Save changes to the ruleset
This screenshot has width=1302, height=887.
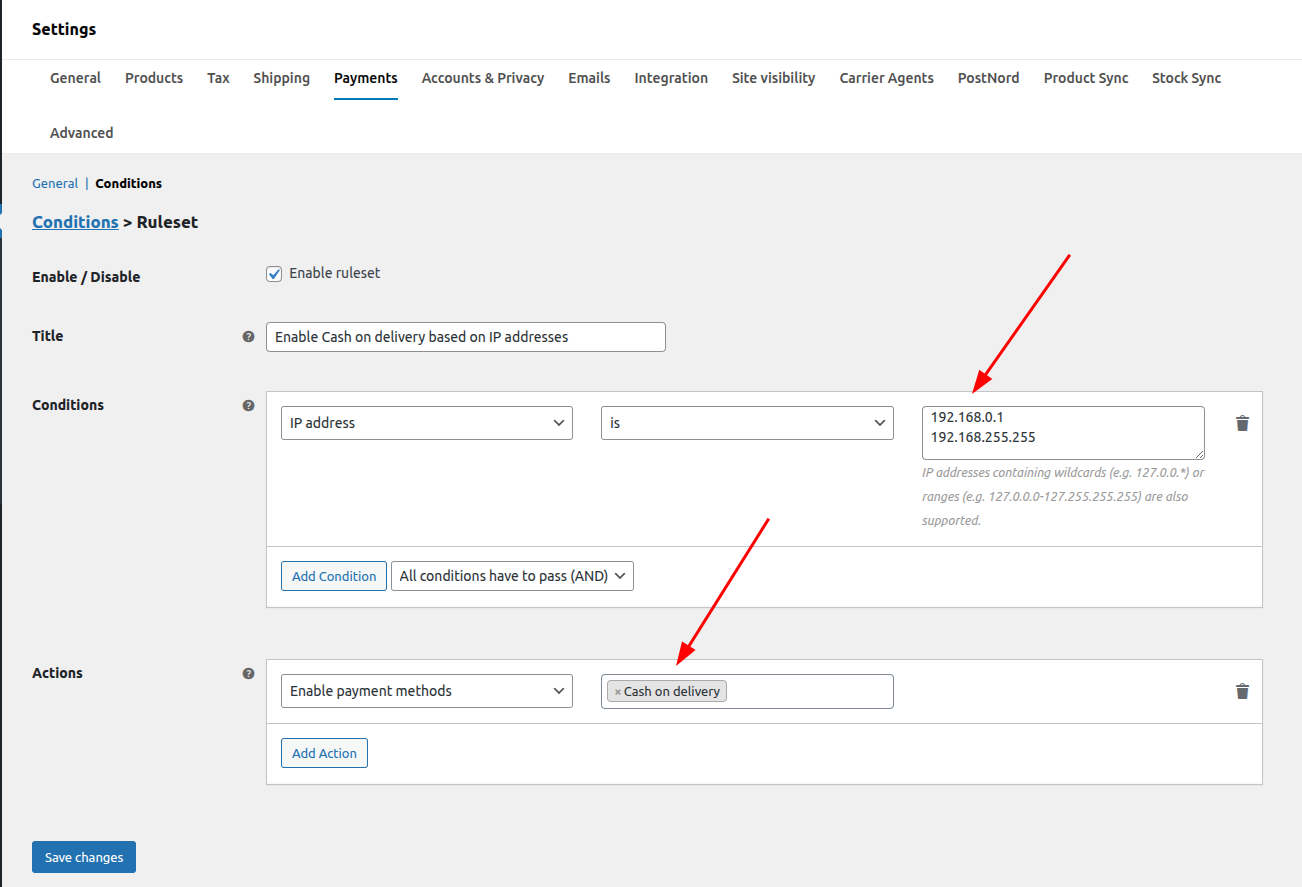[84, 857]
